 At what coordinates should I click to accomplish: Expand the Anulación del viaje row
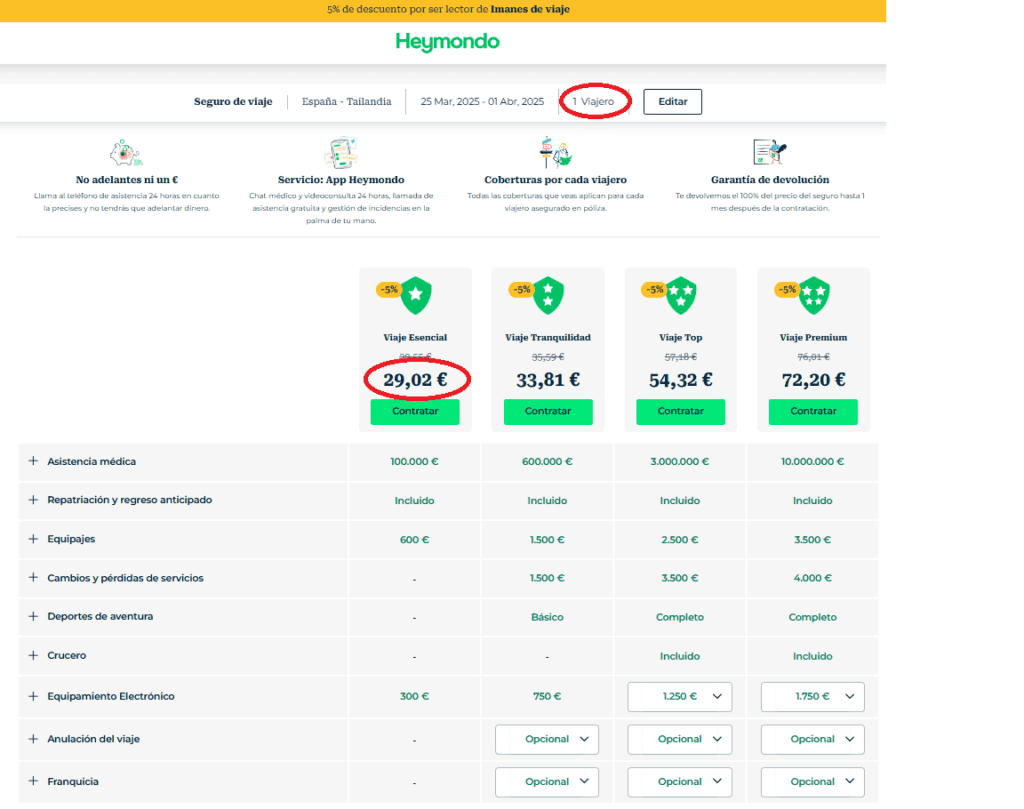[33, 738]
